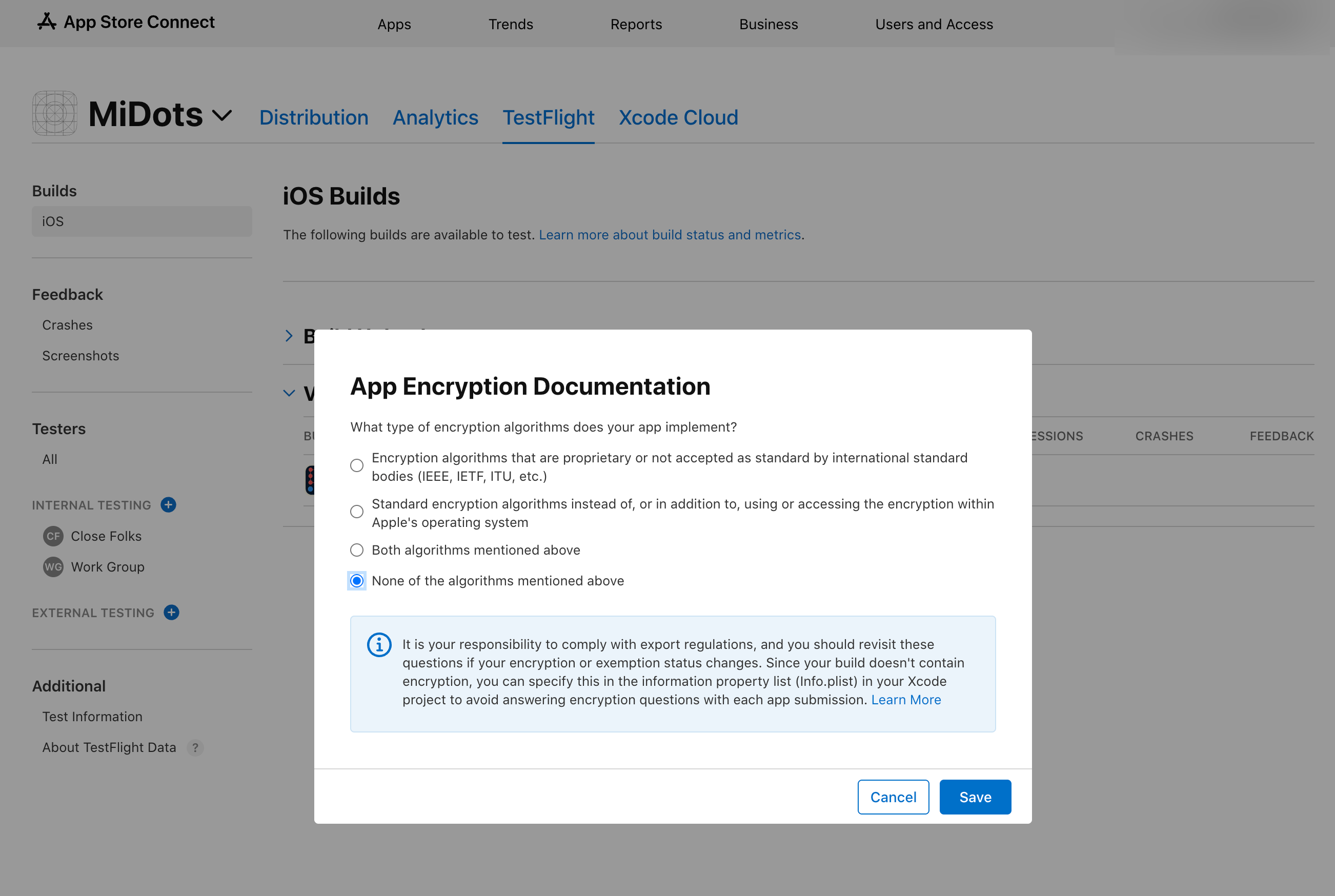The width and height of the screenshot is (1335, 896).
Task: Open Users and Access
Action: [x=935, y=24]
